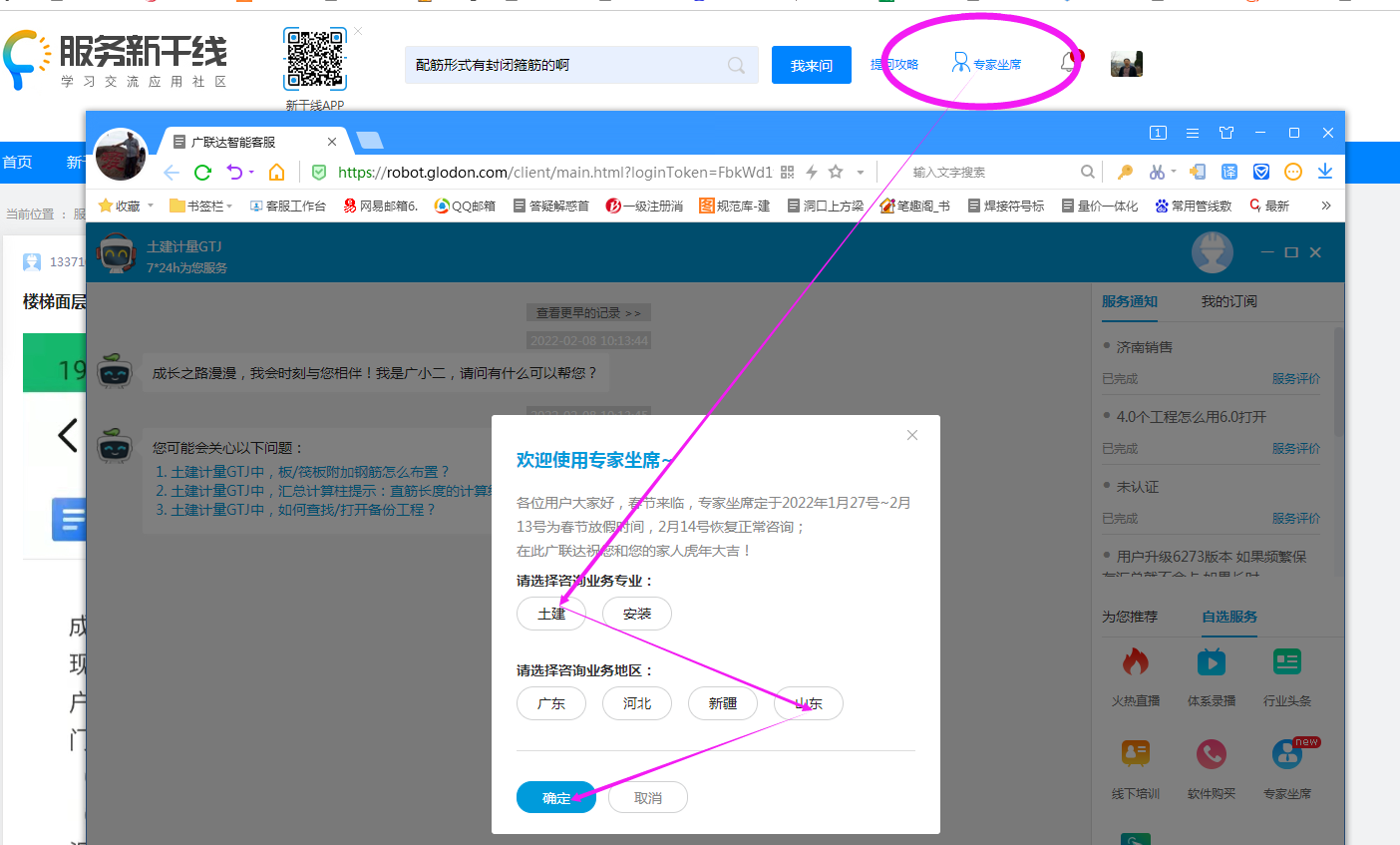Open 火热直播 flame icon

pos(1136,661)
